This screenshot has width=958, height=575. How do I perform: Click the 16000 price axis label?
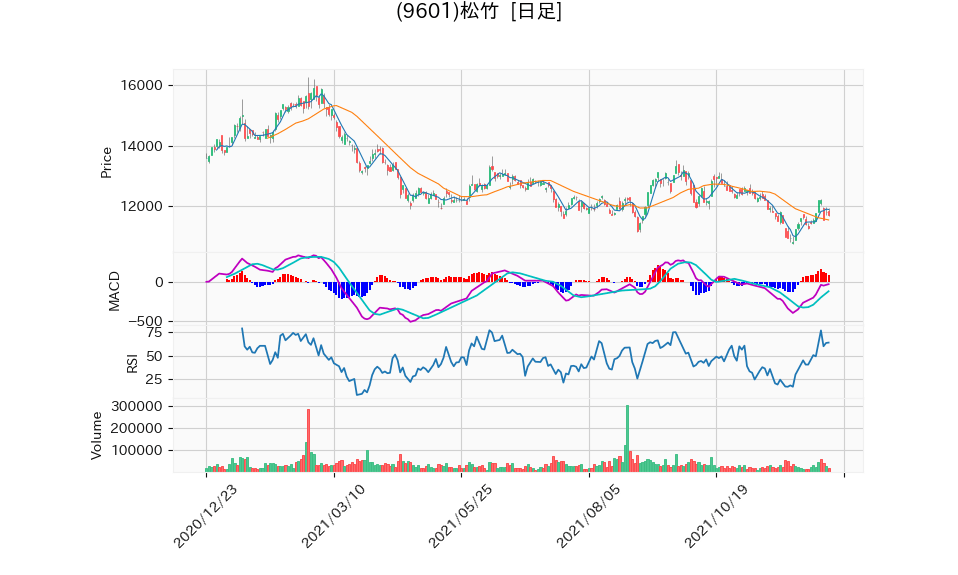142,86
